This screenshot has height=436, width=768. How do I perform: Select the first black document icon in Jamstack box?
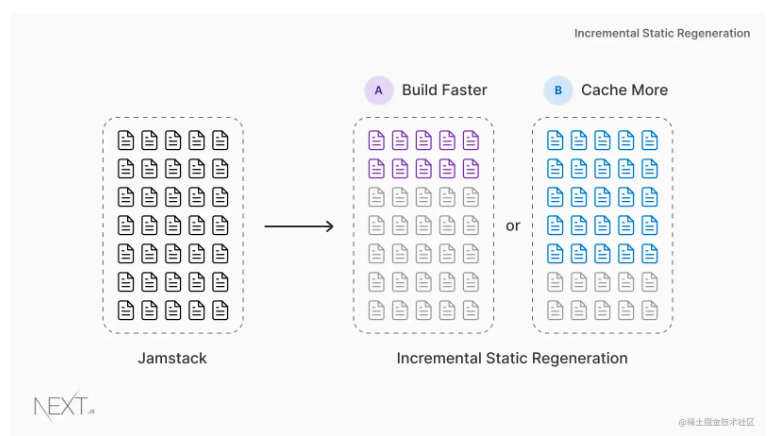click(x=126, y=140)
